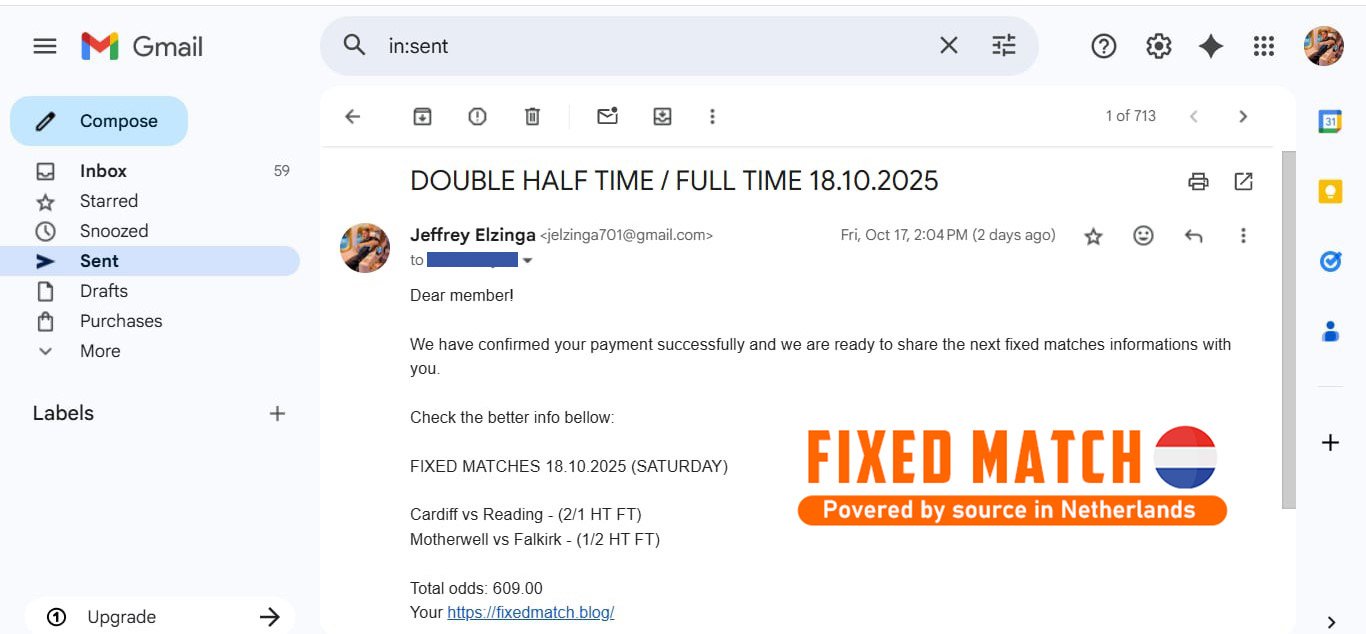Hide the side panel with the bottom arrow
Image resolution: width=1366 pixels, height=634 pixels.
[x=1330, y=622]
